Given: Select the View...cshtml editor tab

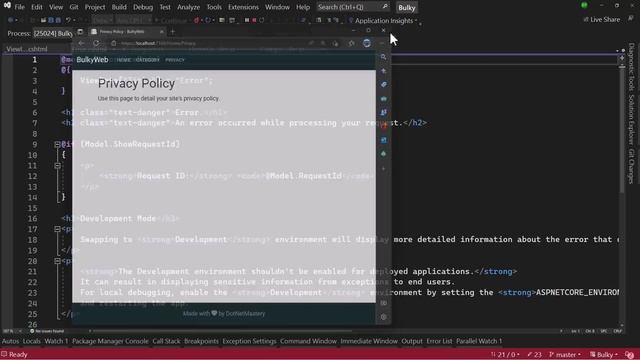Looking at the screenshot, I should coord(27,49).
